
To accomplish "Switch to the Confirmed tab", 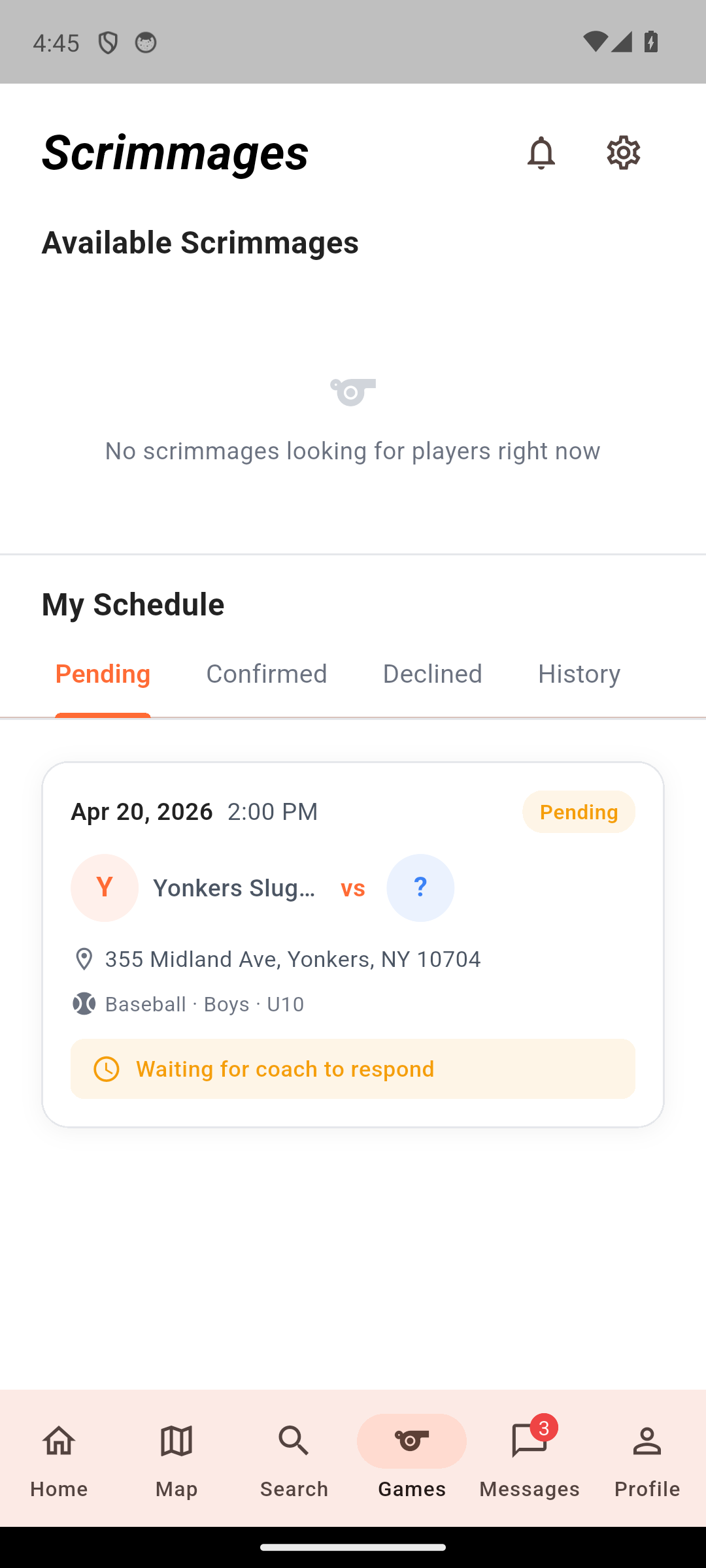I will (x=266, y=674).
